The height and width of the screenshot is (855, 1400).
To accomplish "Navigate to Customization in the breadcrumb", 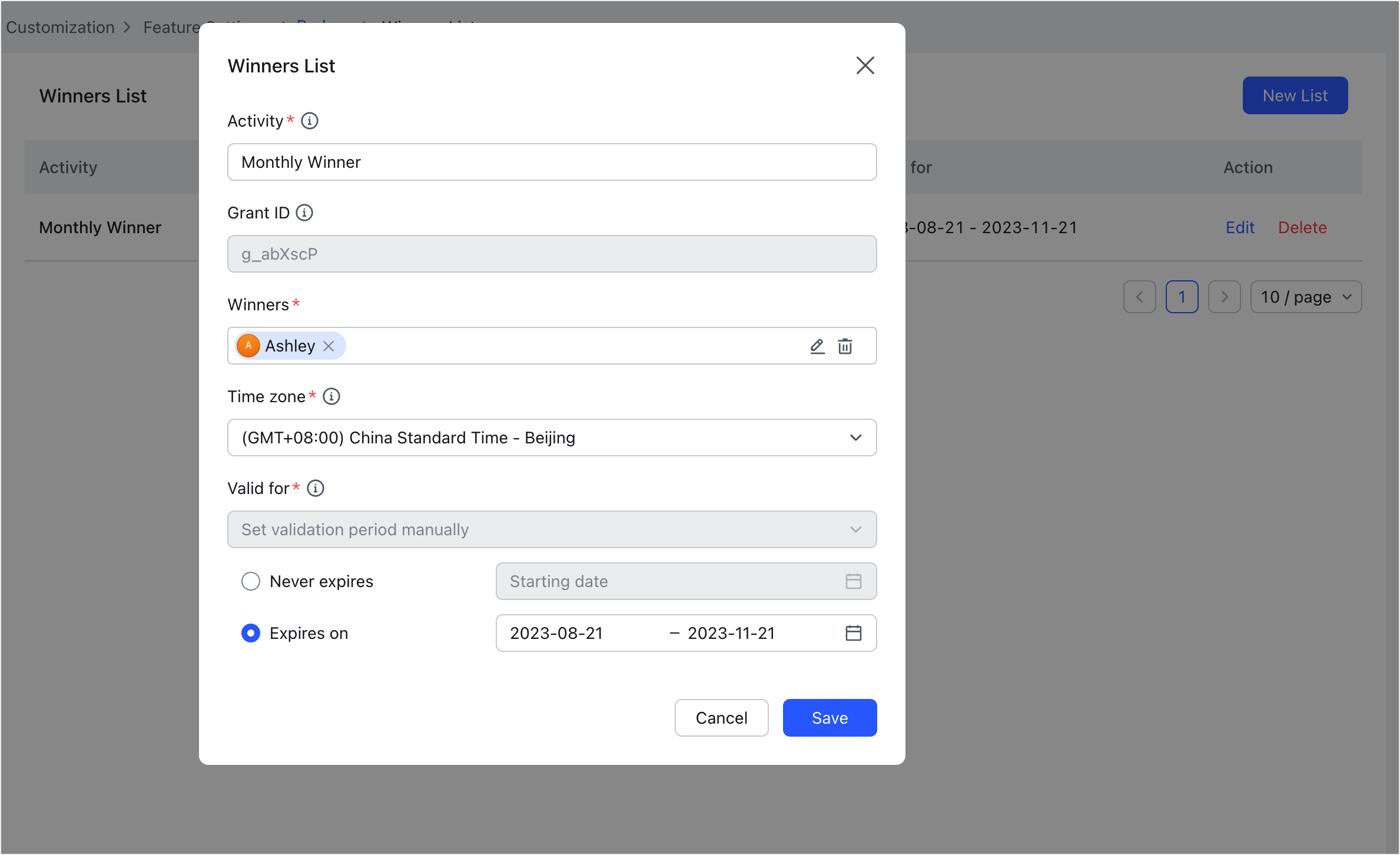I will 59,27.
